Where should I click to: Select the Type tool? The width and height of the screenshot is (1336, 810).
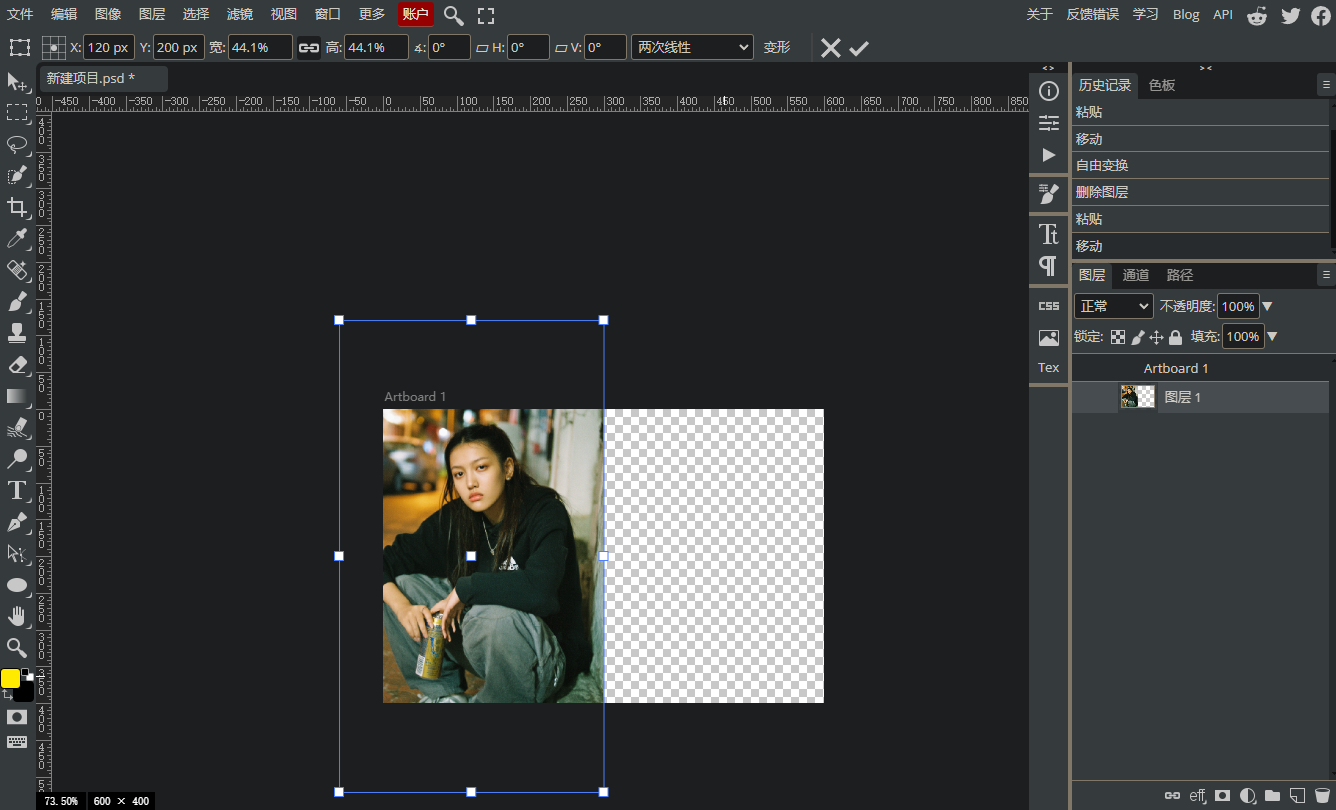[x=17, y=490]
